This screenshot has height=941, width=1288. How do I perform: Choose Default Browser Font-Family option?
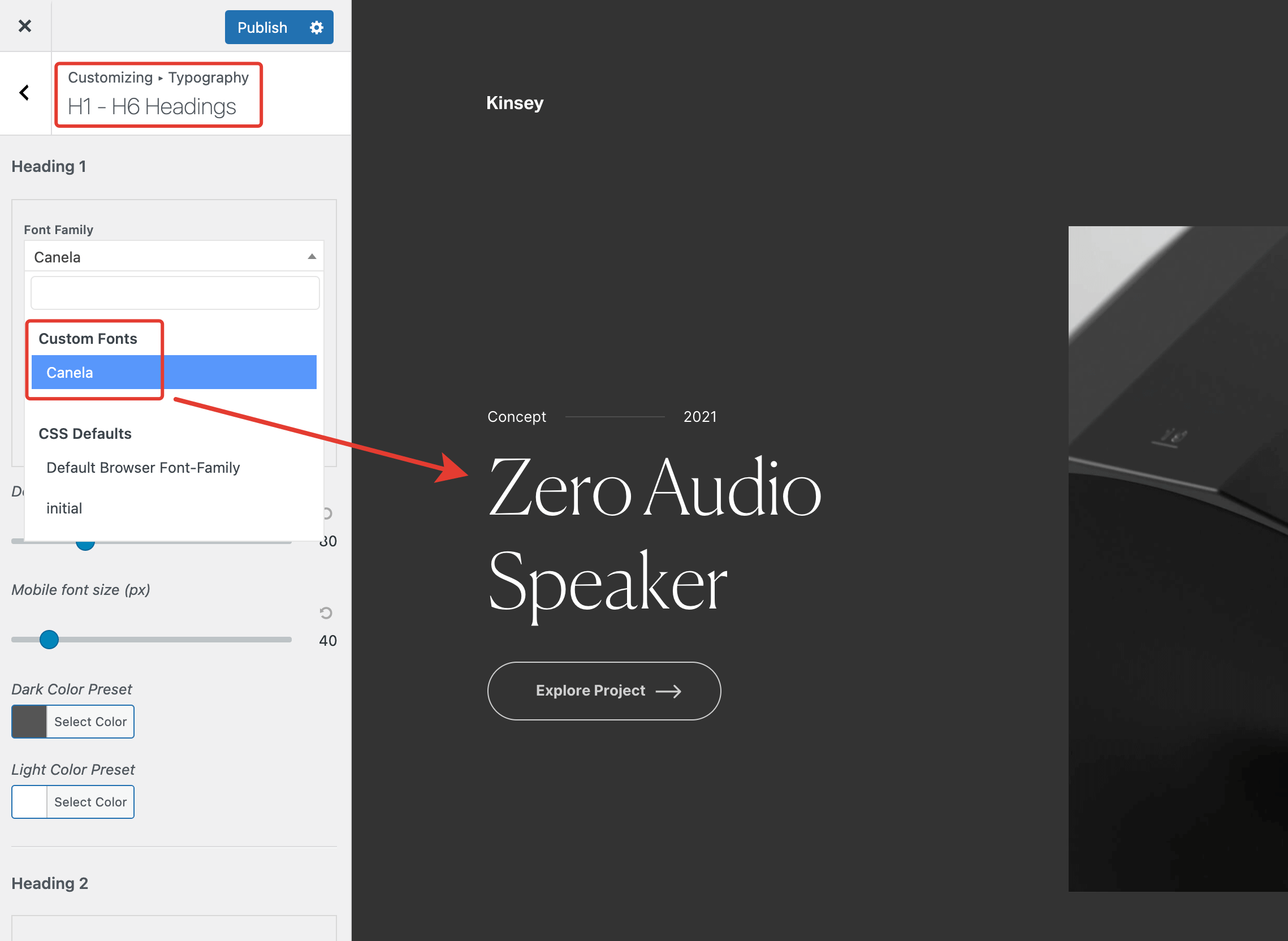pyautogui.click(x=143, y=468)
